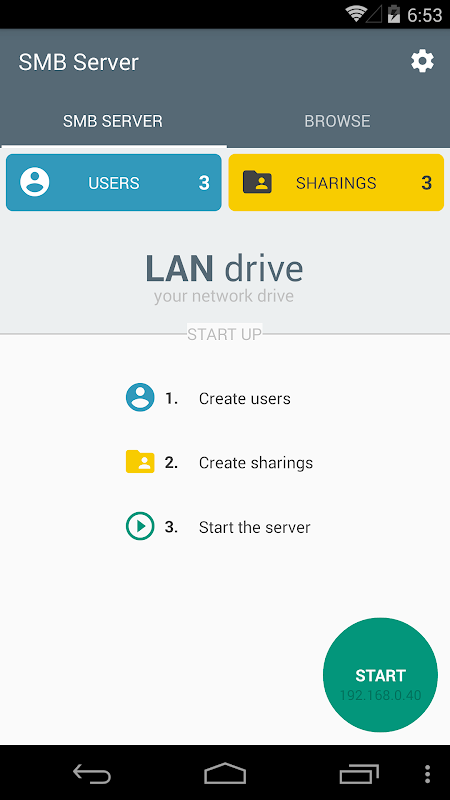Tap the Android home button

[225, 773]
